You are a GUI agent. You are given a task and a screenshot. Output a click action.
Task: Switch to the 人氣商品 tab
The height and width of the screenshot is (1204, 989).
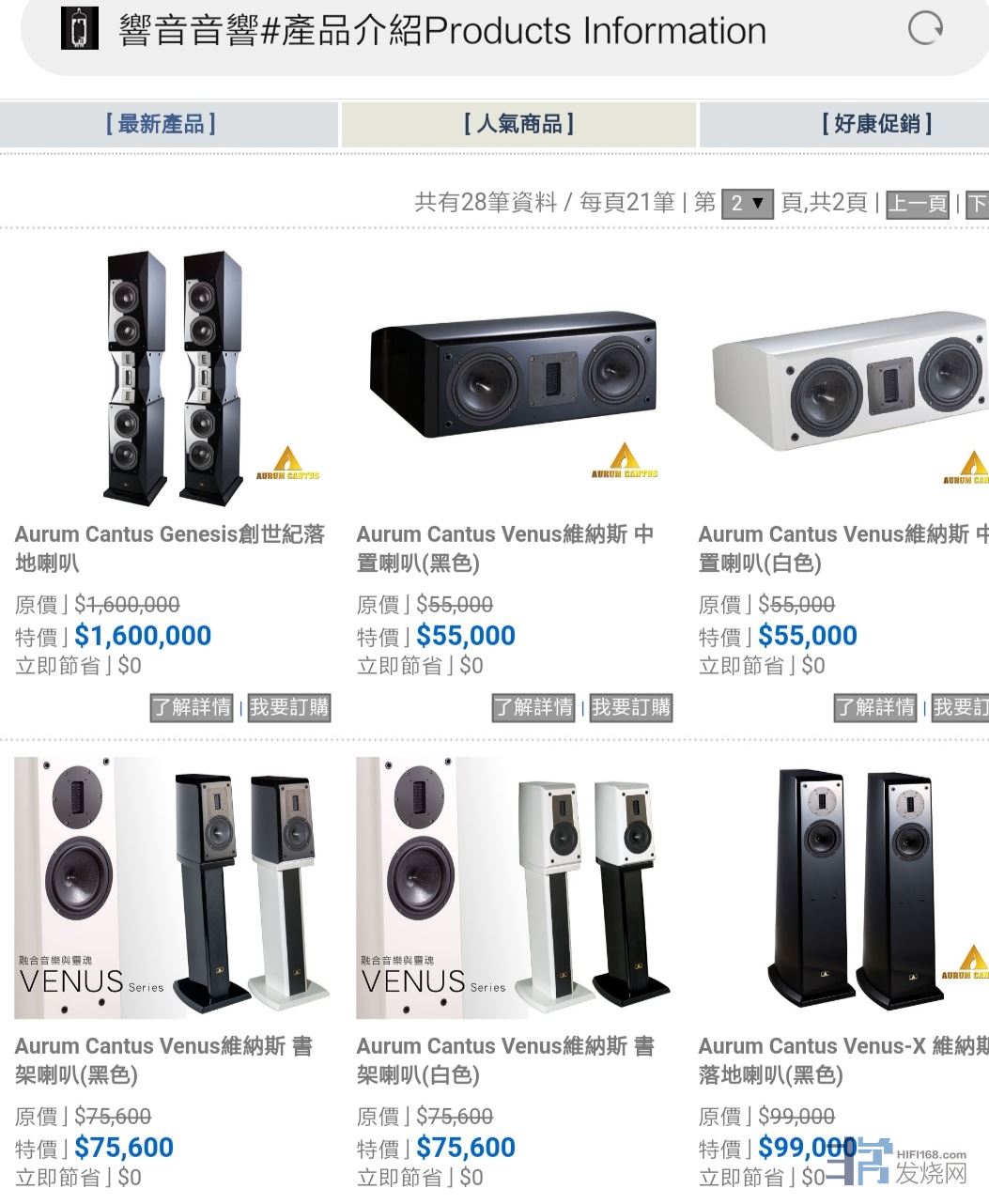(x=518, y=124)
